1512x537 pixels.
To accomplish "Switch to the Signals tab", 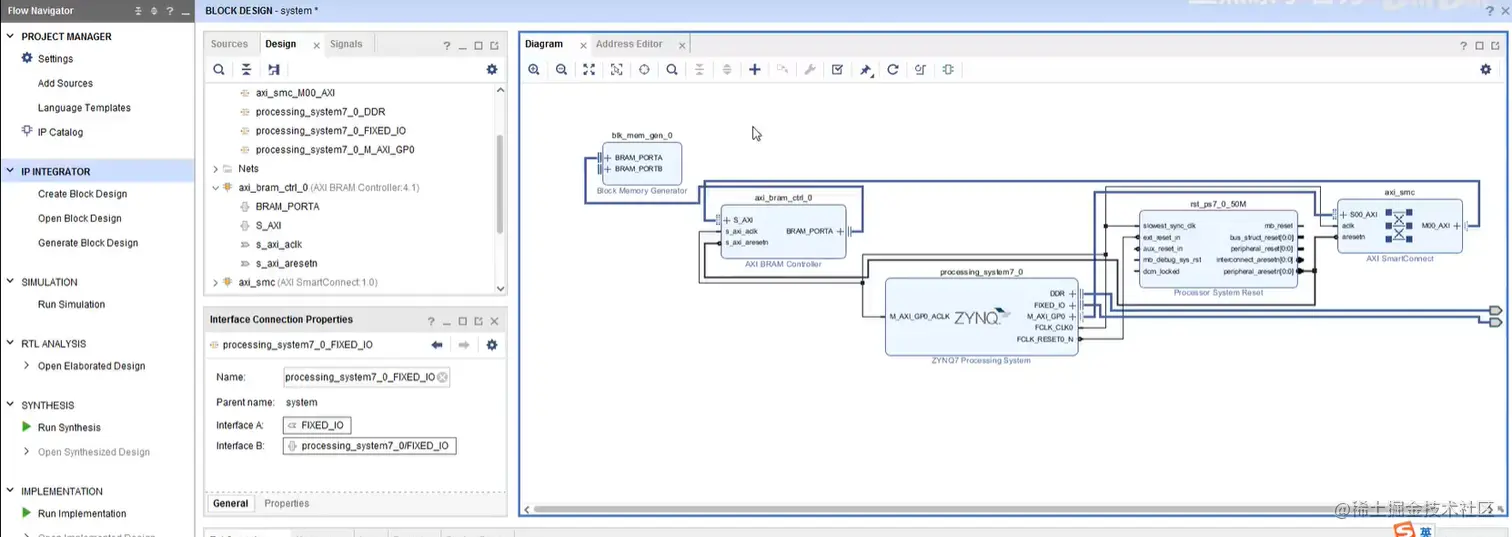I will pos(346,44).
